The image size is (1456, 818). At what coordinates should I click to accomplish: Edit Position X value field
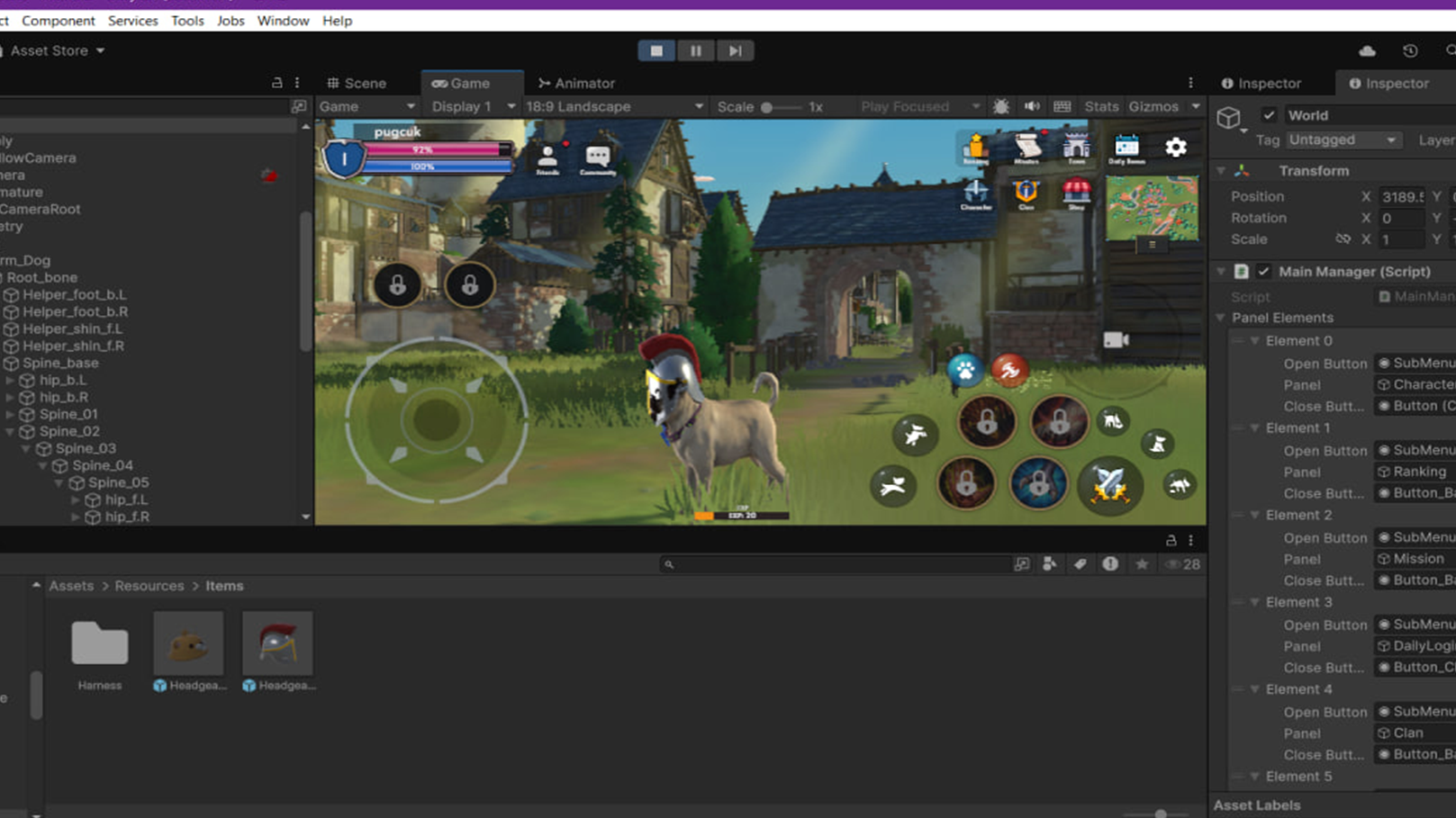pyautogui.click(x=1402, y=196)
